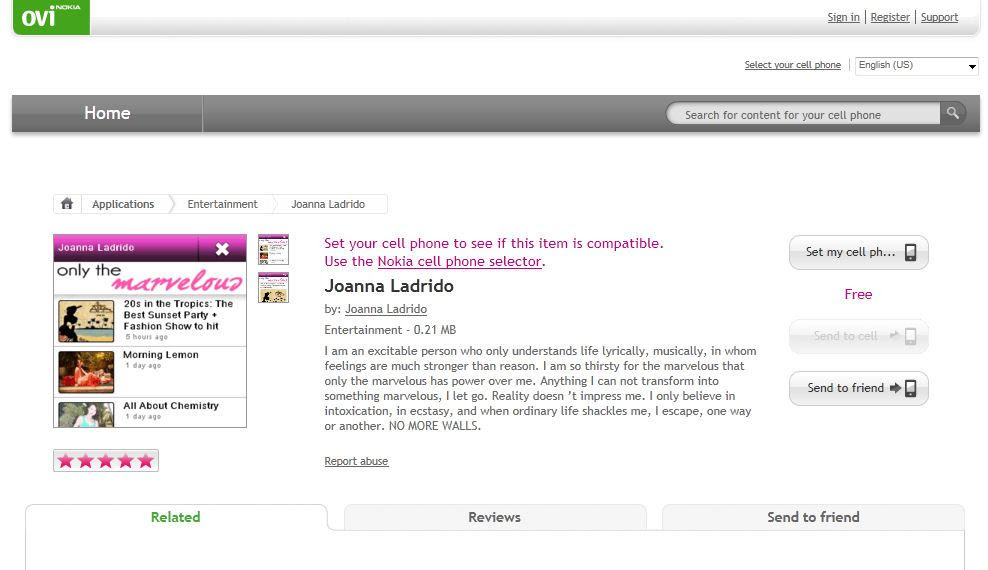Click the Joanna Ladrido breadcrumb item
The width and height of the screenshot is (988, 570).
(328, 204)
